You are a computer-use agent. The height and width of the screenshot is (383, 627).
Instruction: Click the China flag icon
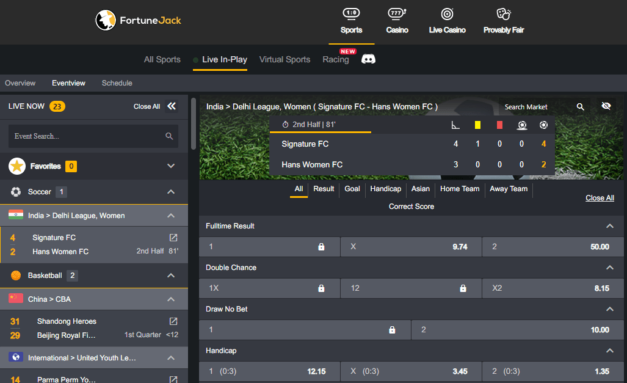[16, 299]
